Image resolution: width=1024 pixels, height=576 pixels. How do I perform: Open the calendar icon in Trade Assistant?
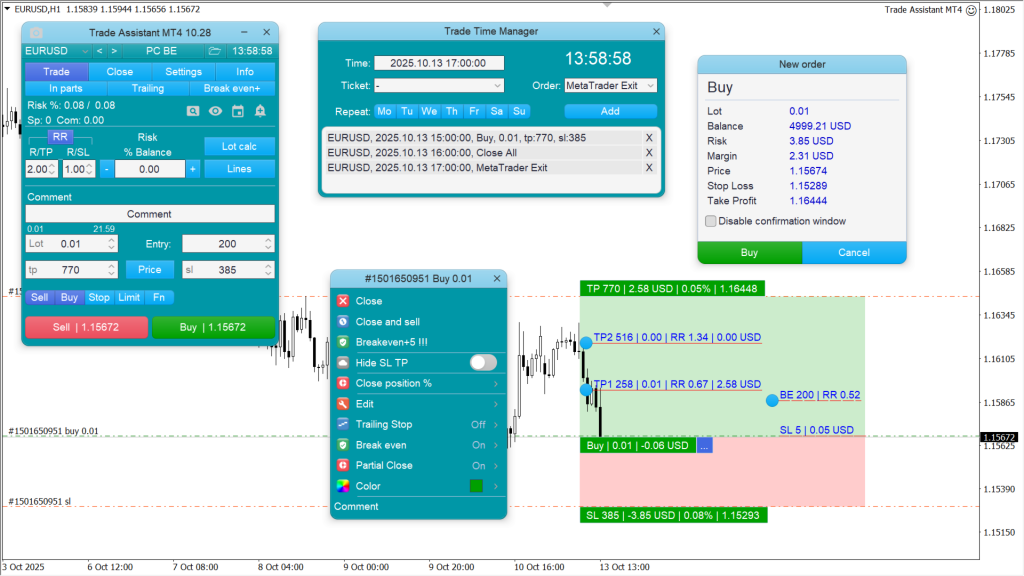238,112
